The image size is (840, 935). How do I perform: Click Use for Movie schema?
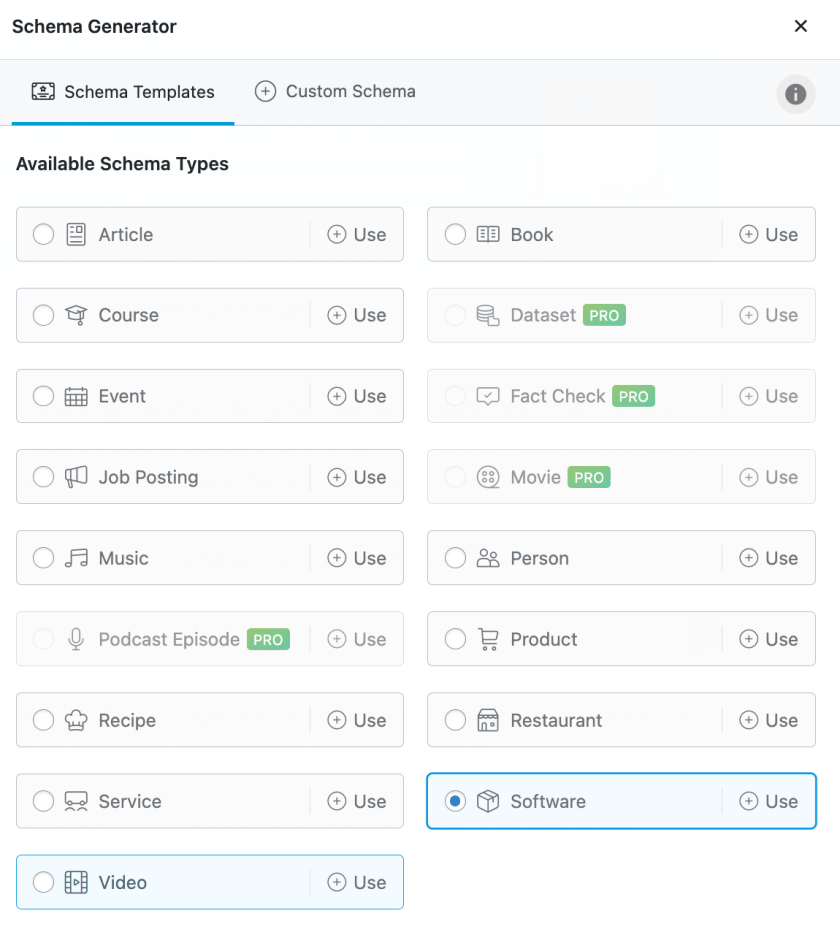click(768, 477)
